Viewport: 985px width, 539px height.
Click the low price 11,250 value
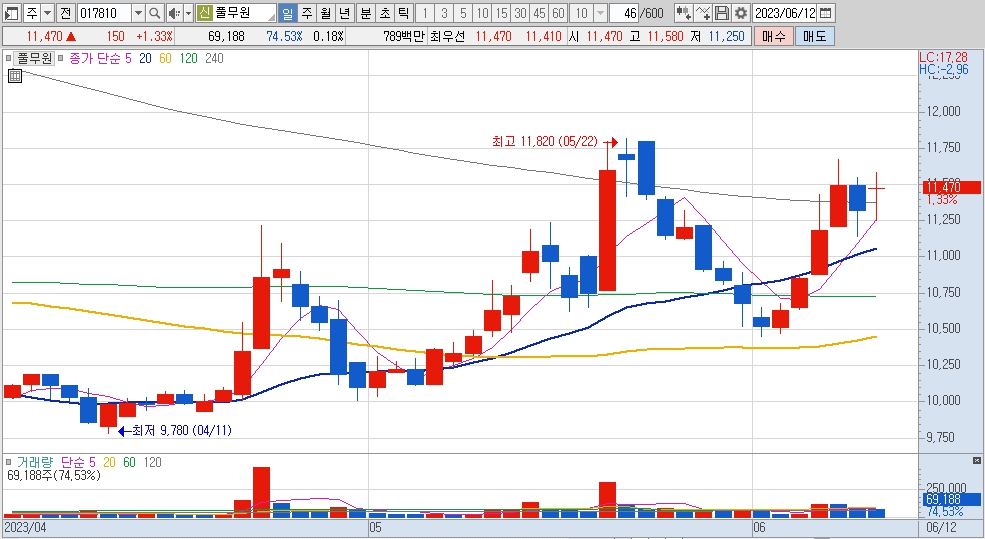726,36
